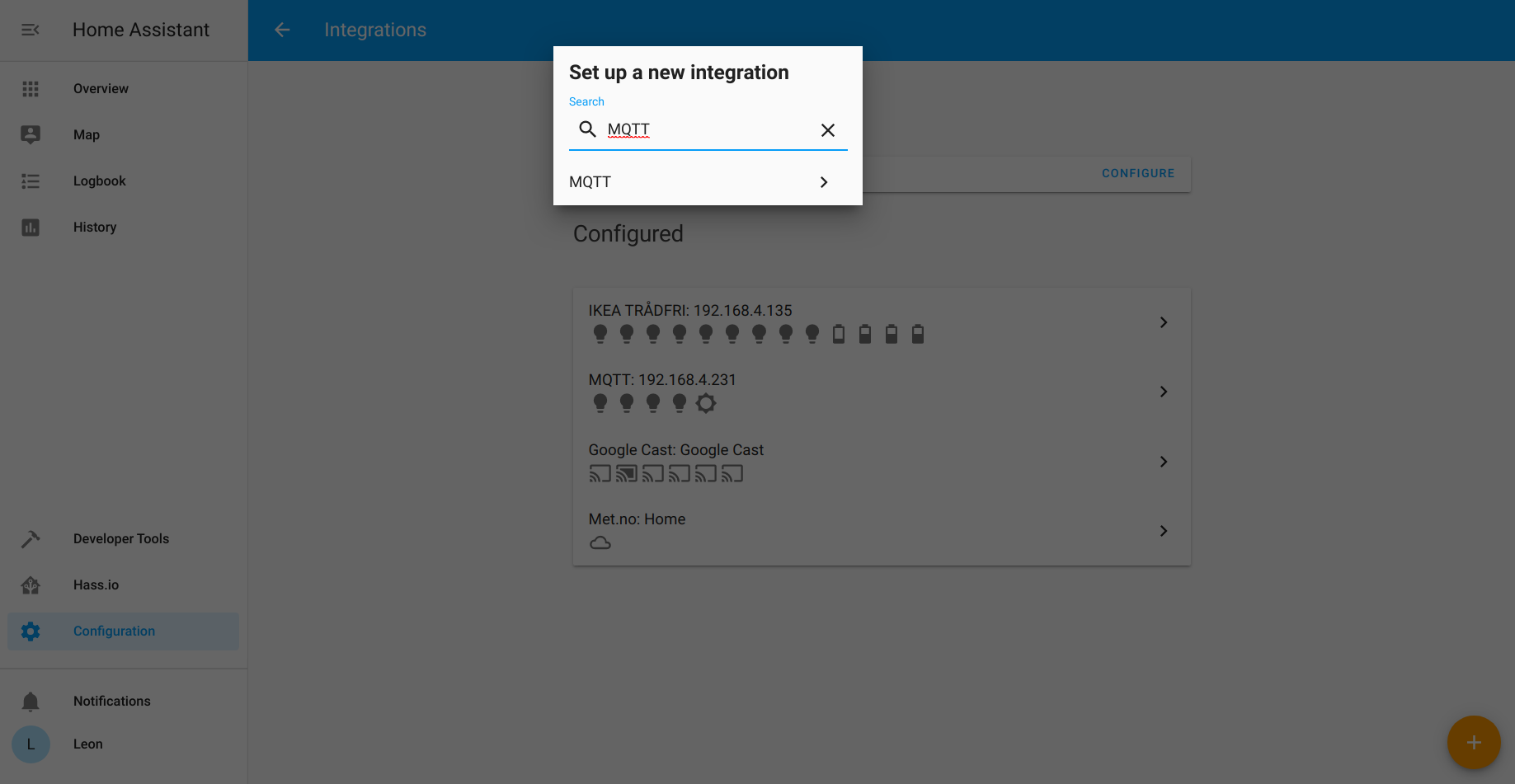Open the Map page
The image size is (1515, 784).
[124, 134]
